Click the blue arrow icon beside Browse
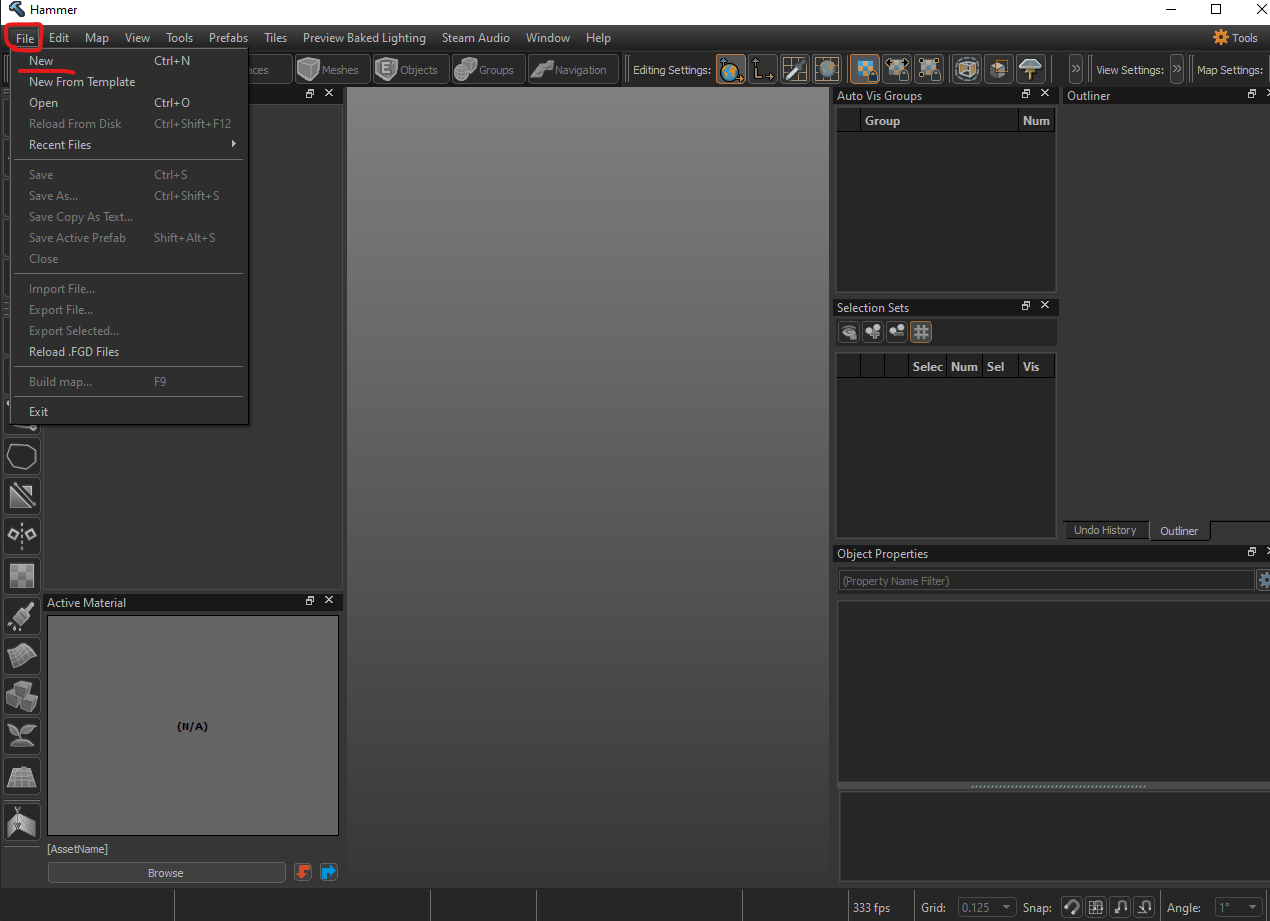The image size is (1270, 921). coord(329,872)
